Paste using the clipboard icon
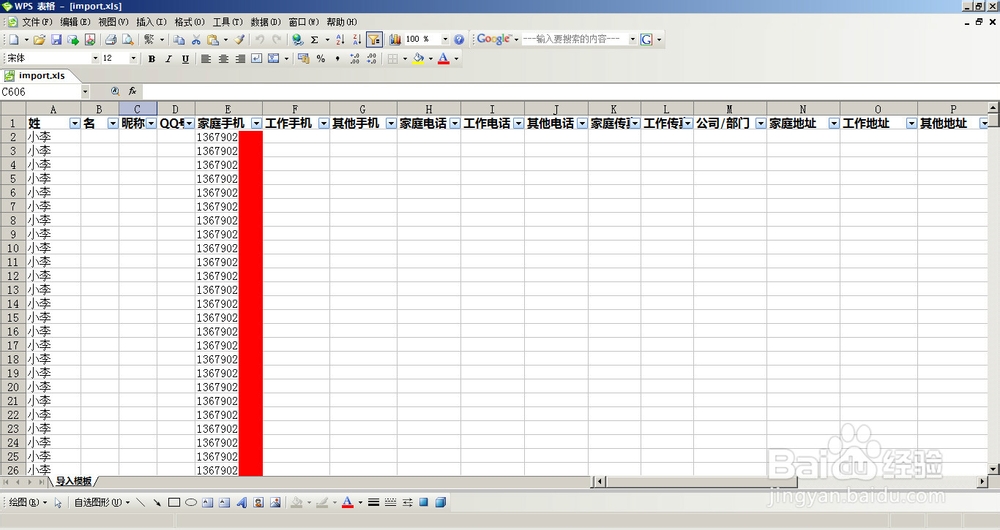The image size is (1000, 530). [213, 40]
